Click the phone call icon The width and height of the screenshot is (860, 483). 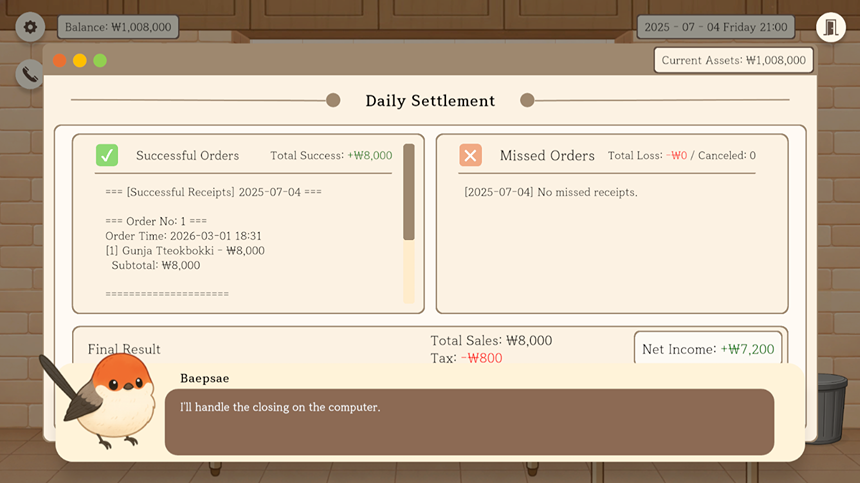tap(30, 73)
